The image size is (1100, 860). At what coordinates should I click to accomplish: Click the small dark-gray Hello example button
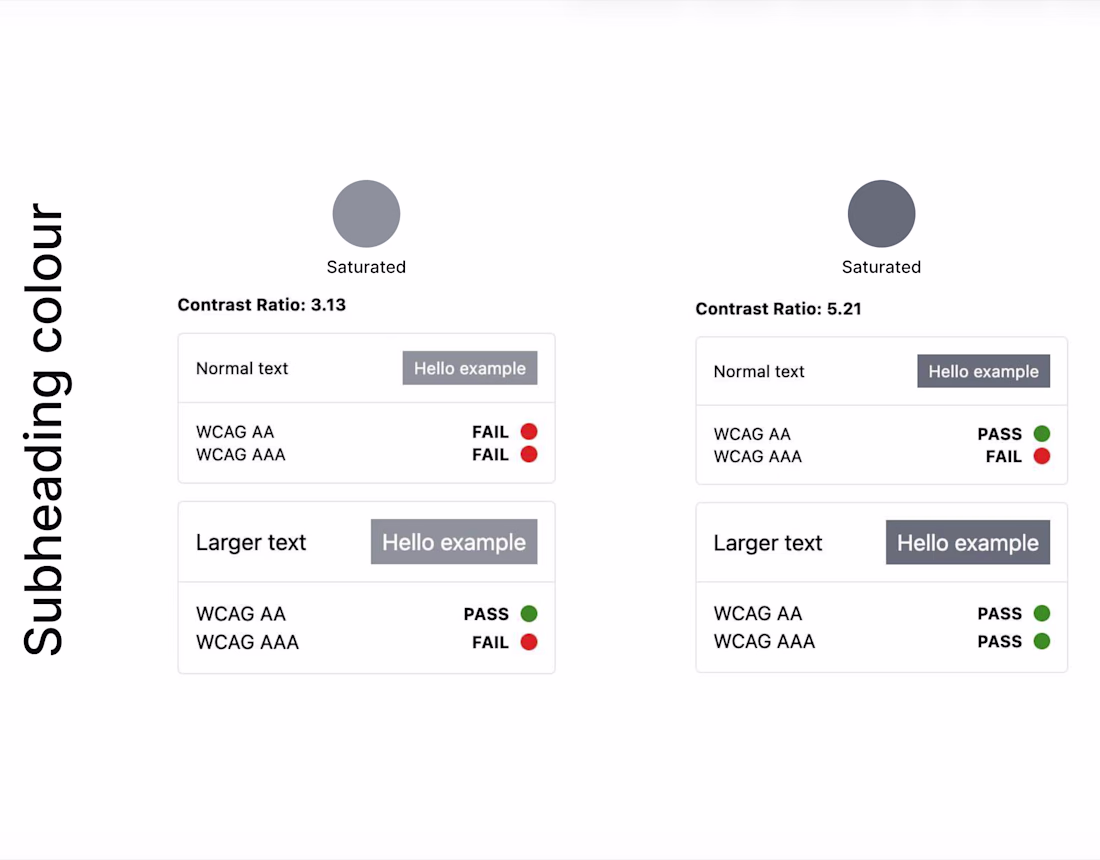[983, 371]
